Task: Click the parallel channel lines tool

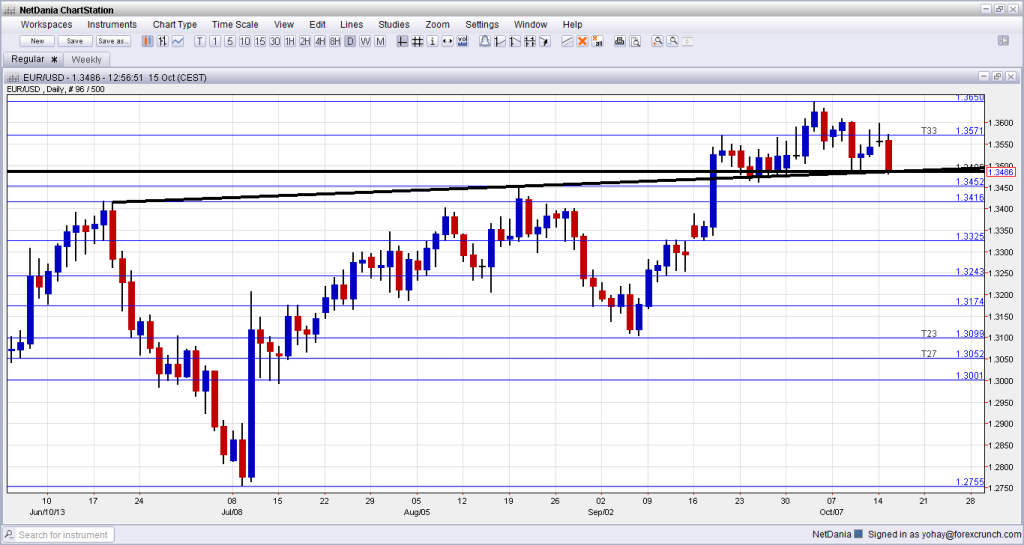Action: [x=530, y=41]
